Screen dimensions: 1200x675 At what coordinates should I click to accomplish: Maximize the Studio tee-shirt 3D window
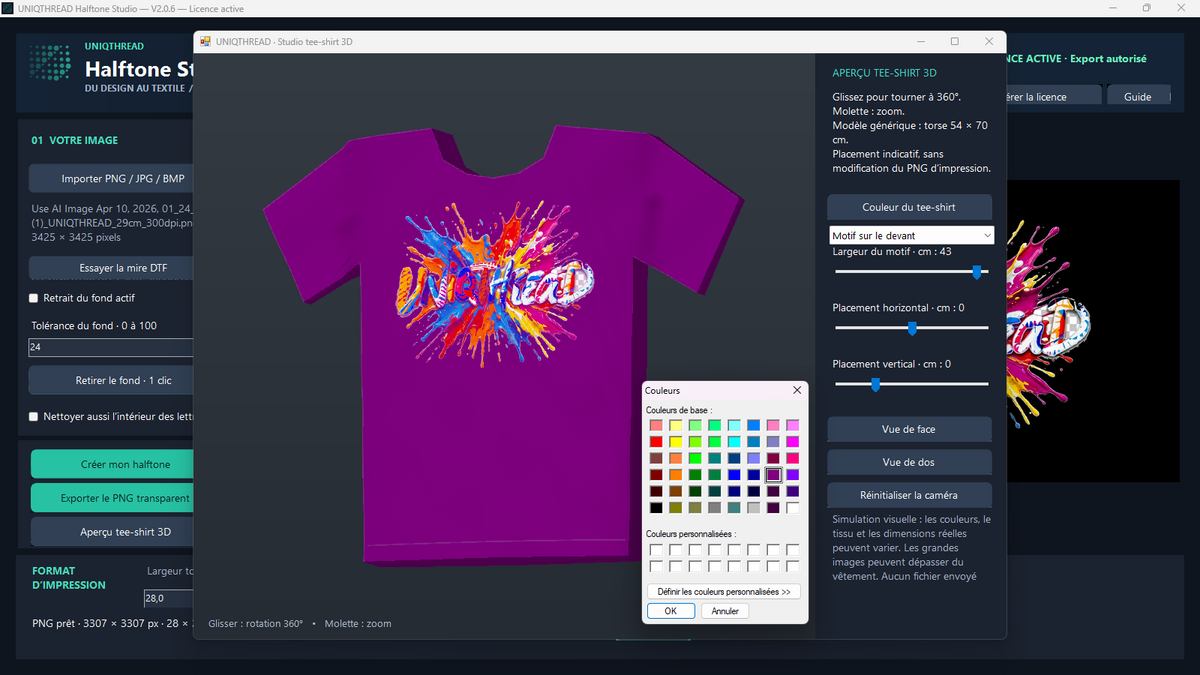(x=954, y=41)
